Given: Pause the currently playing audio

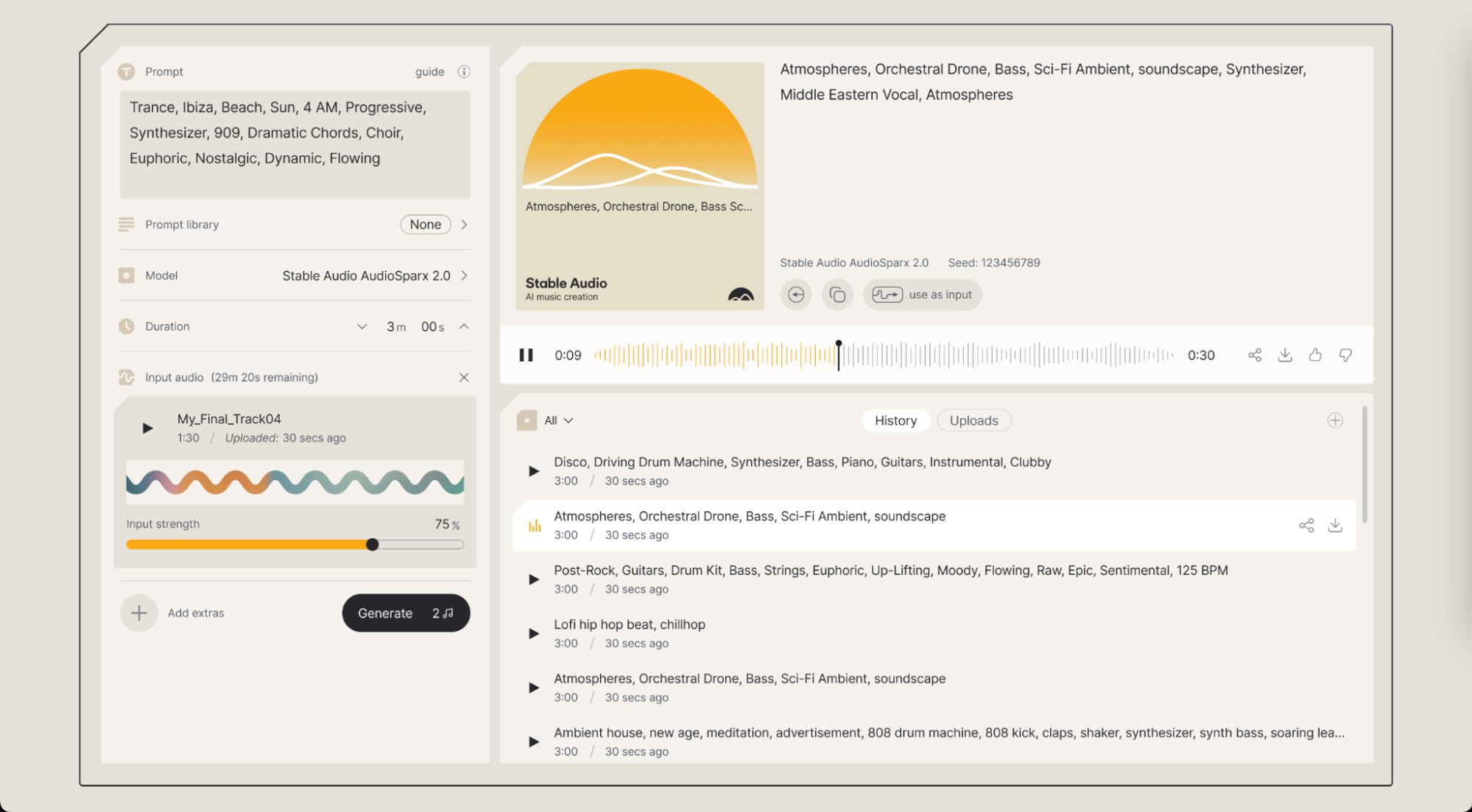Looking at the screenshot, I should pos(526,355).
